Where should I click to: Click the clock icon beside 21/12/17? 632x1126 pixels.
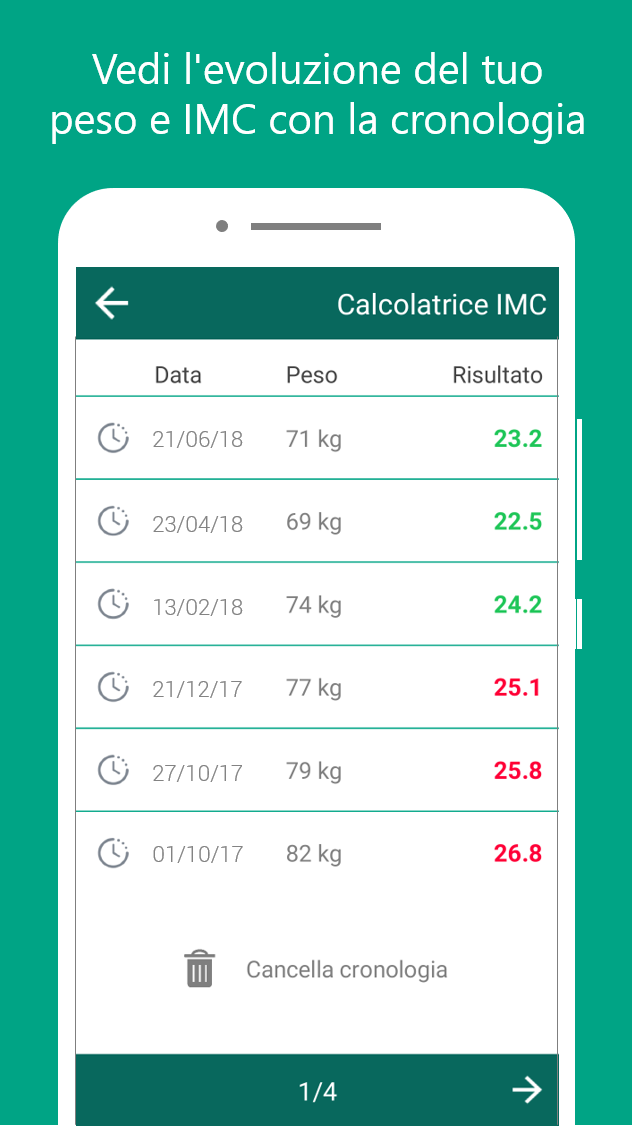(113, 687)
